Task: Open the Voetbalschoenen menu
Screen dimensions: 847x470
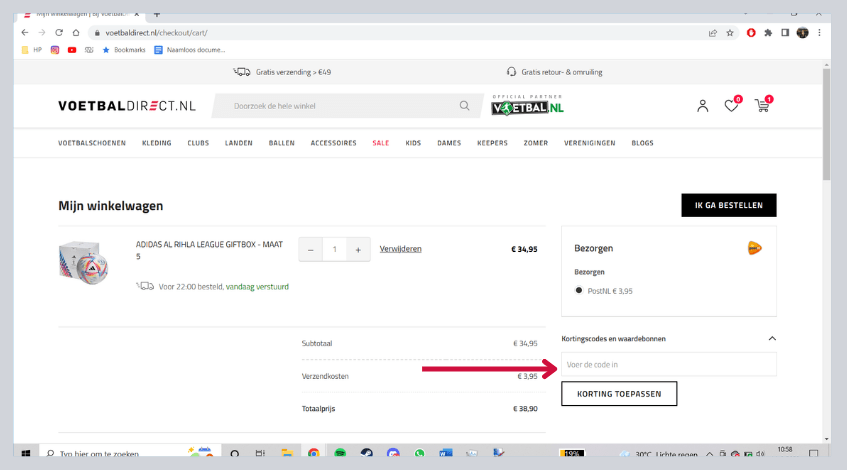Action: click(x=92, y=143)
